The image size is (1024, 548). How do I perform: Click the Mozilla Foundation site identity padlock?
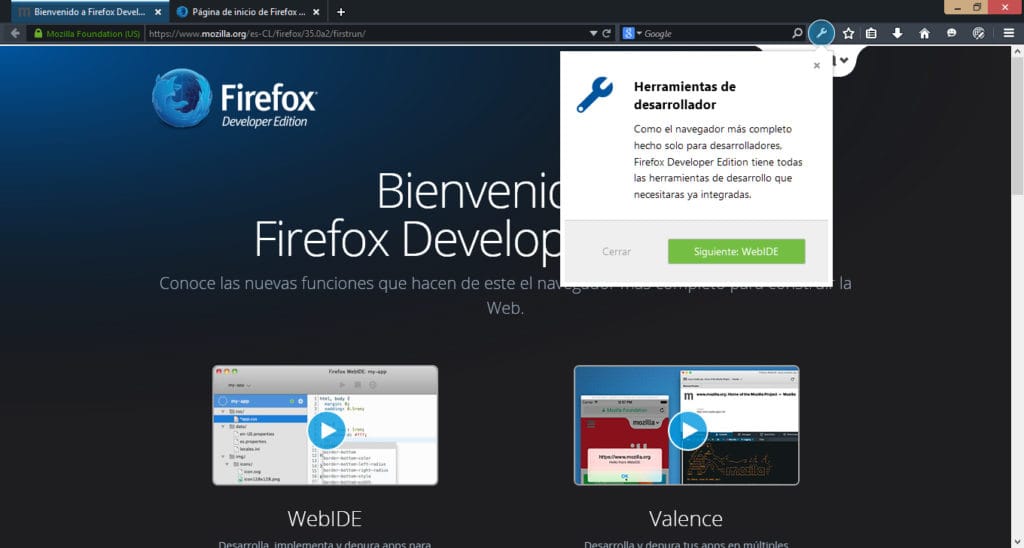pyautogui.click(x=39, y=33)
